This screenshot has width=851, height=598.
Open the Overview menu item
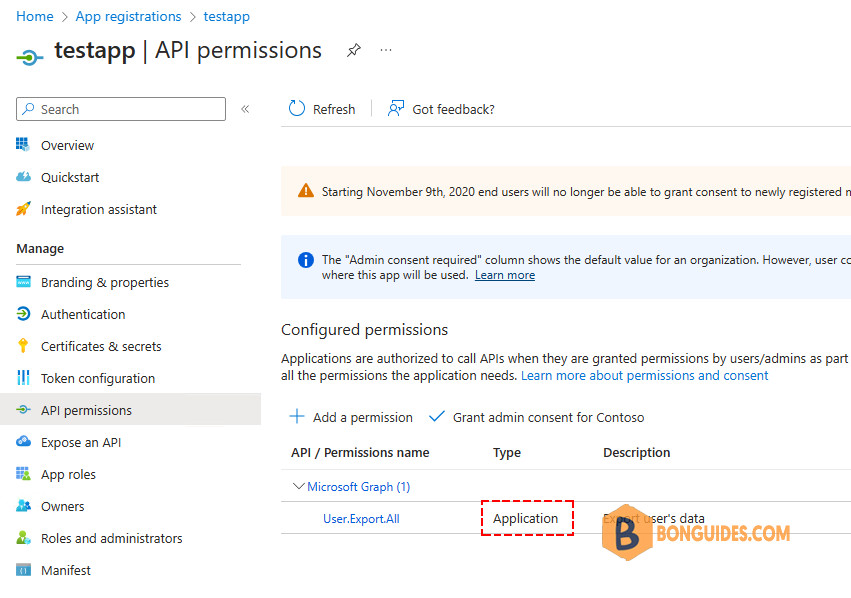[67, 145]
